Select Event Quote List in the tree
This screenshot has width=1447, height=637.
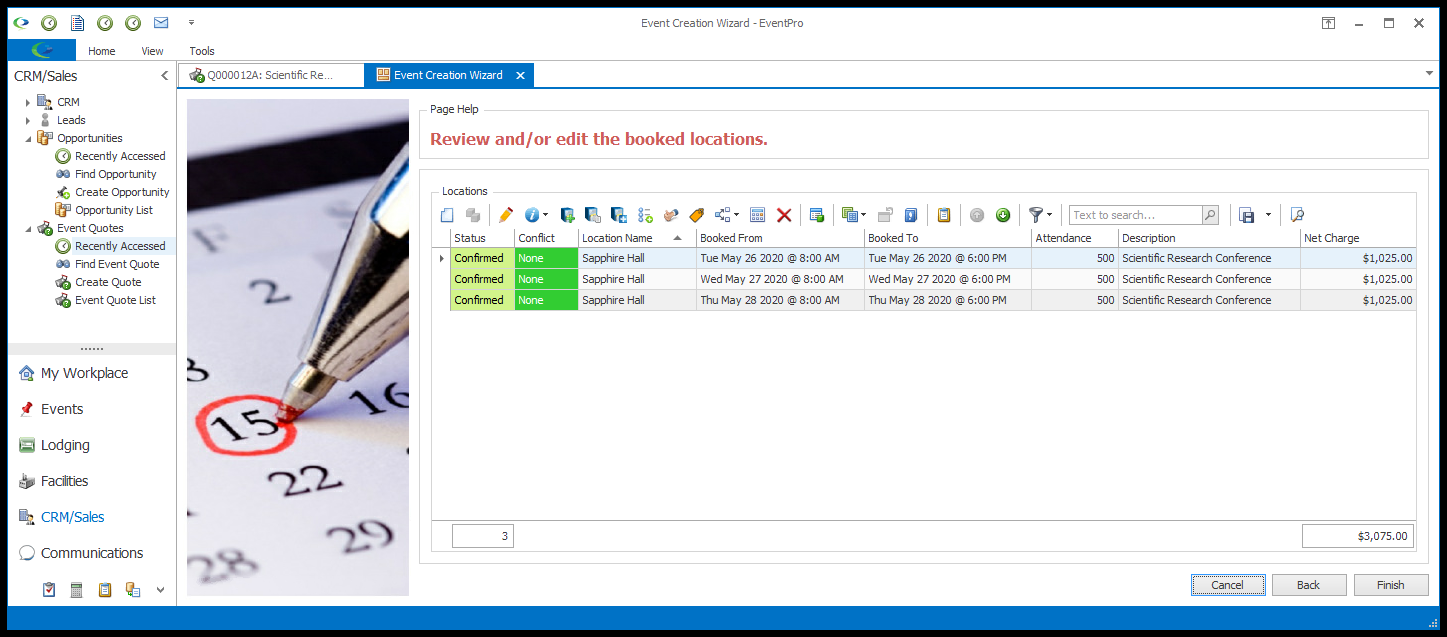(x=115, y=300)
